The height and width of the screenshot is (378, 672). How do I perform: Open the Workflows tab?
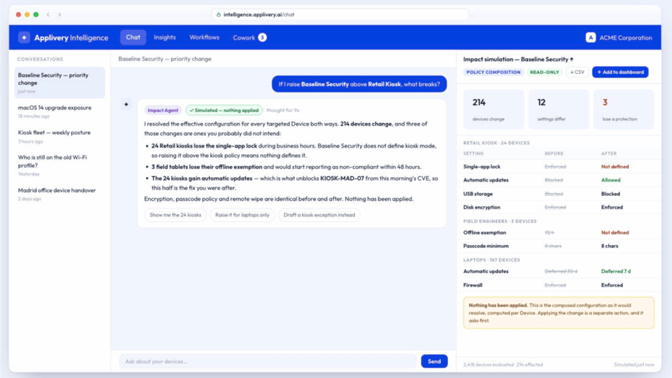[x=204, y=37]
